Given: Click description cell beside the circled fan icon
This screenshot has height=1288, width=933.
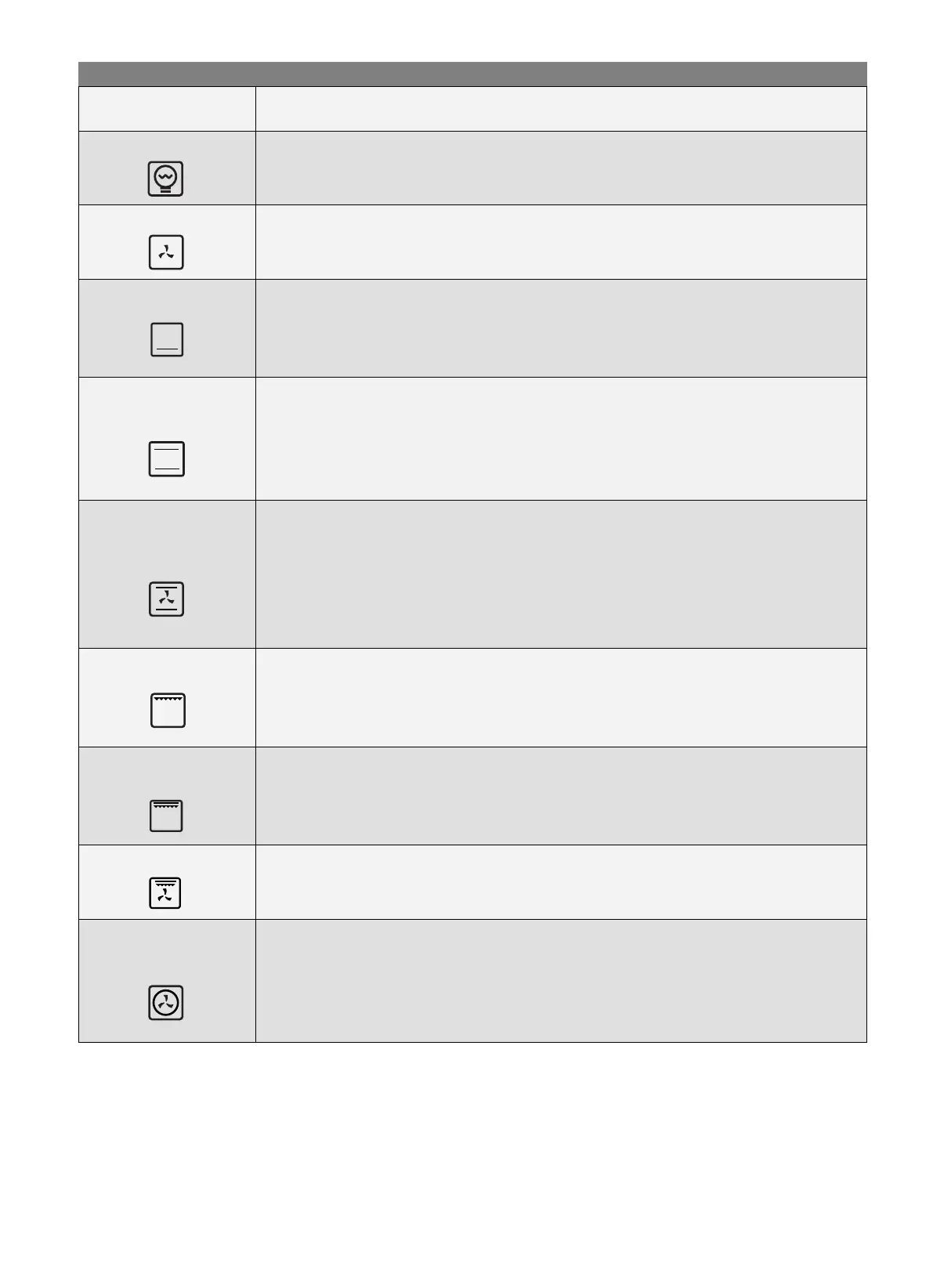Looking at the screenshot, I should 561,981.
